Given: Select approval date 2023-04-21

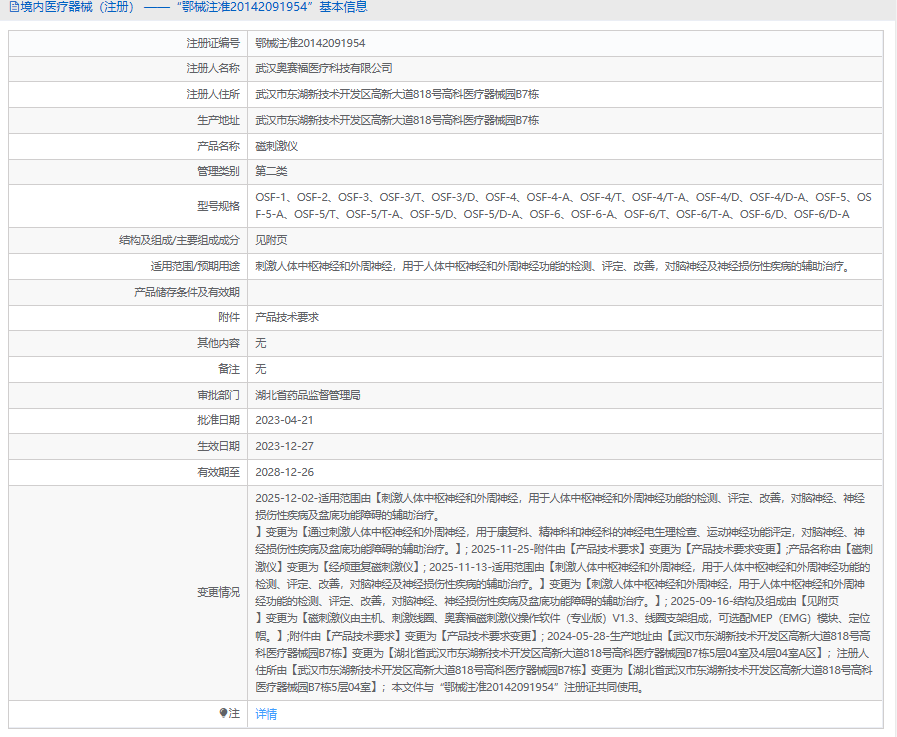Looking at the screenshot, I should [284, 420].
